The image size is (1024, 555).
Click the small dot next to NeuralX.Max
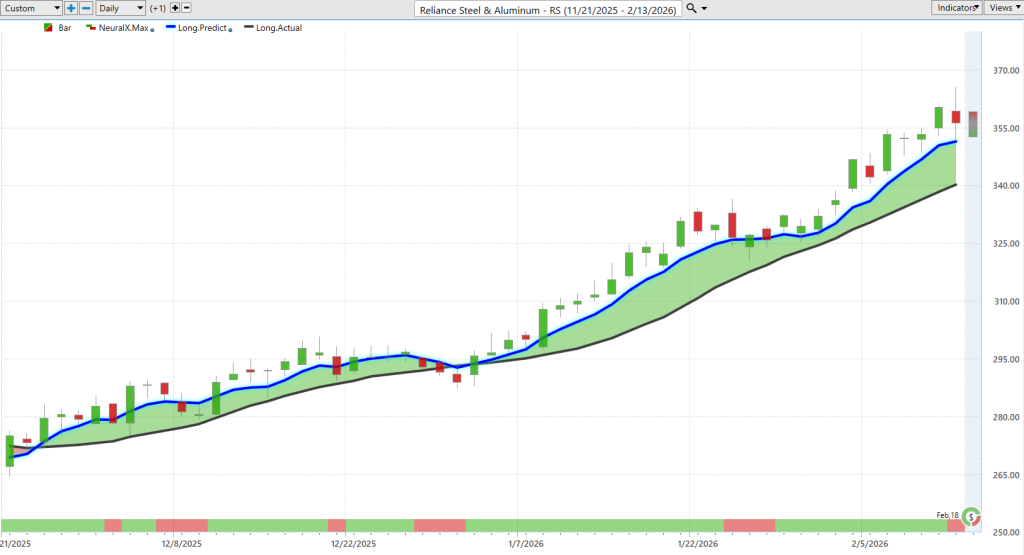click(x=152, y=30)
